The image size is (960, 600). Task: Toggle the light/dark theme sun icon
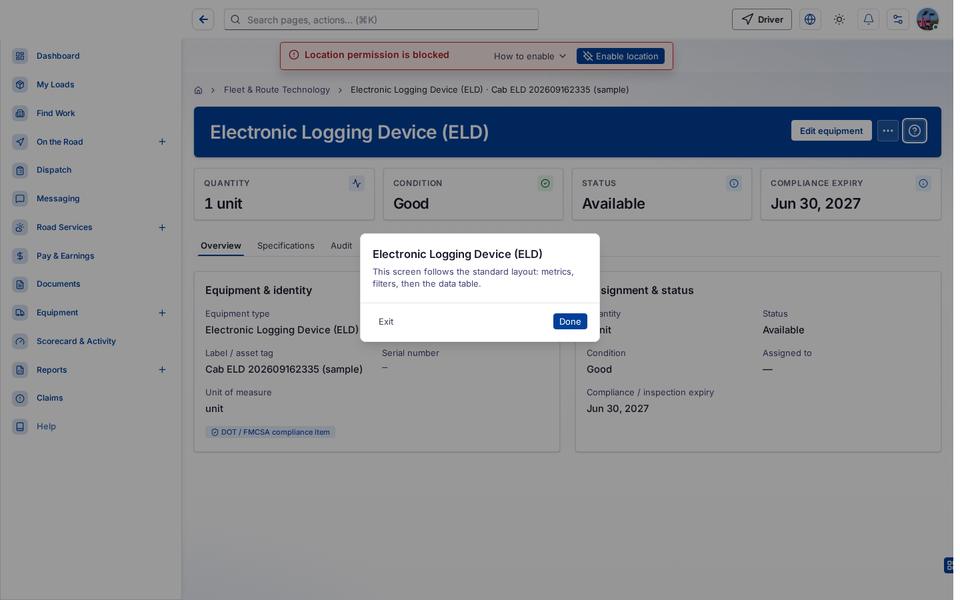point(839,20)
